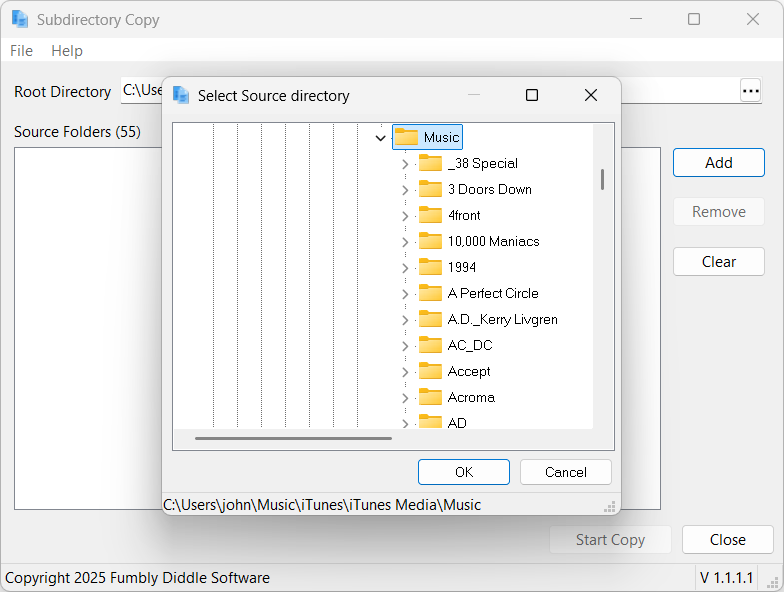Select the _38 Special folder label

point(482,163)
